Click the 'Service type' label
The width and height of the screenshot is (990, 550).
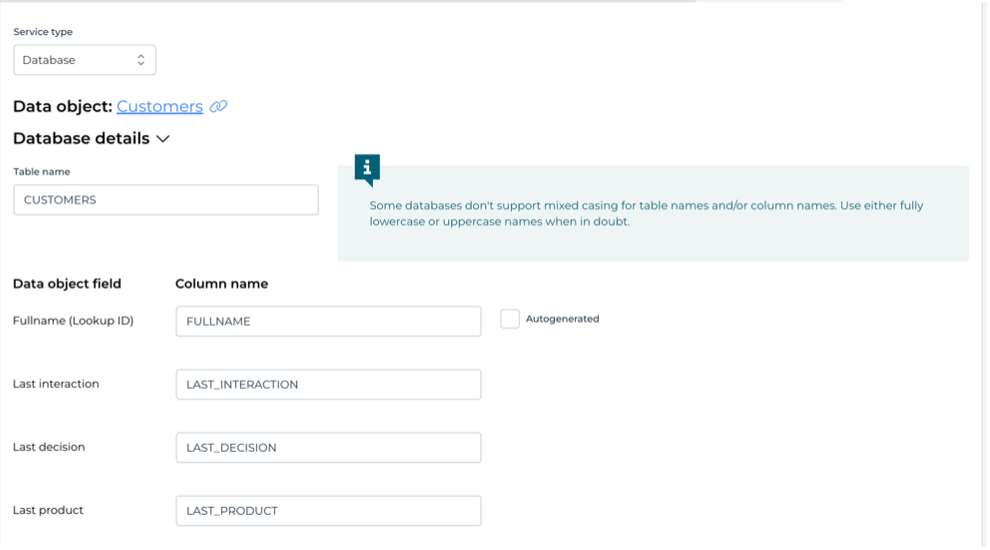tap(43, 32)
